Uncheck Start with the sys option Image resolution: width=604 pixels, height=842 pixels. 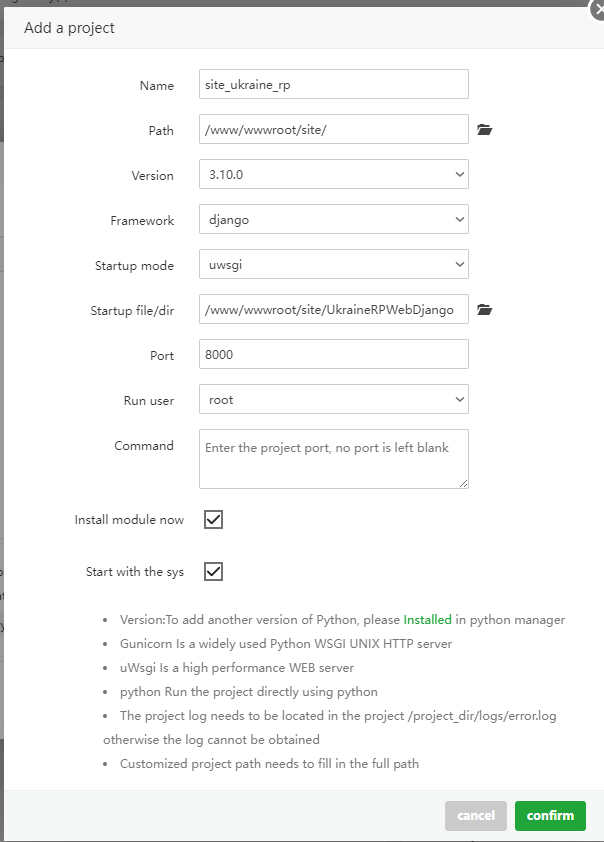pos(213,572)
